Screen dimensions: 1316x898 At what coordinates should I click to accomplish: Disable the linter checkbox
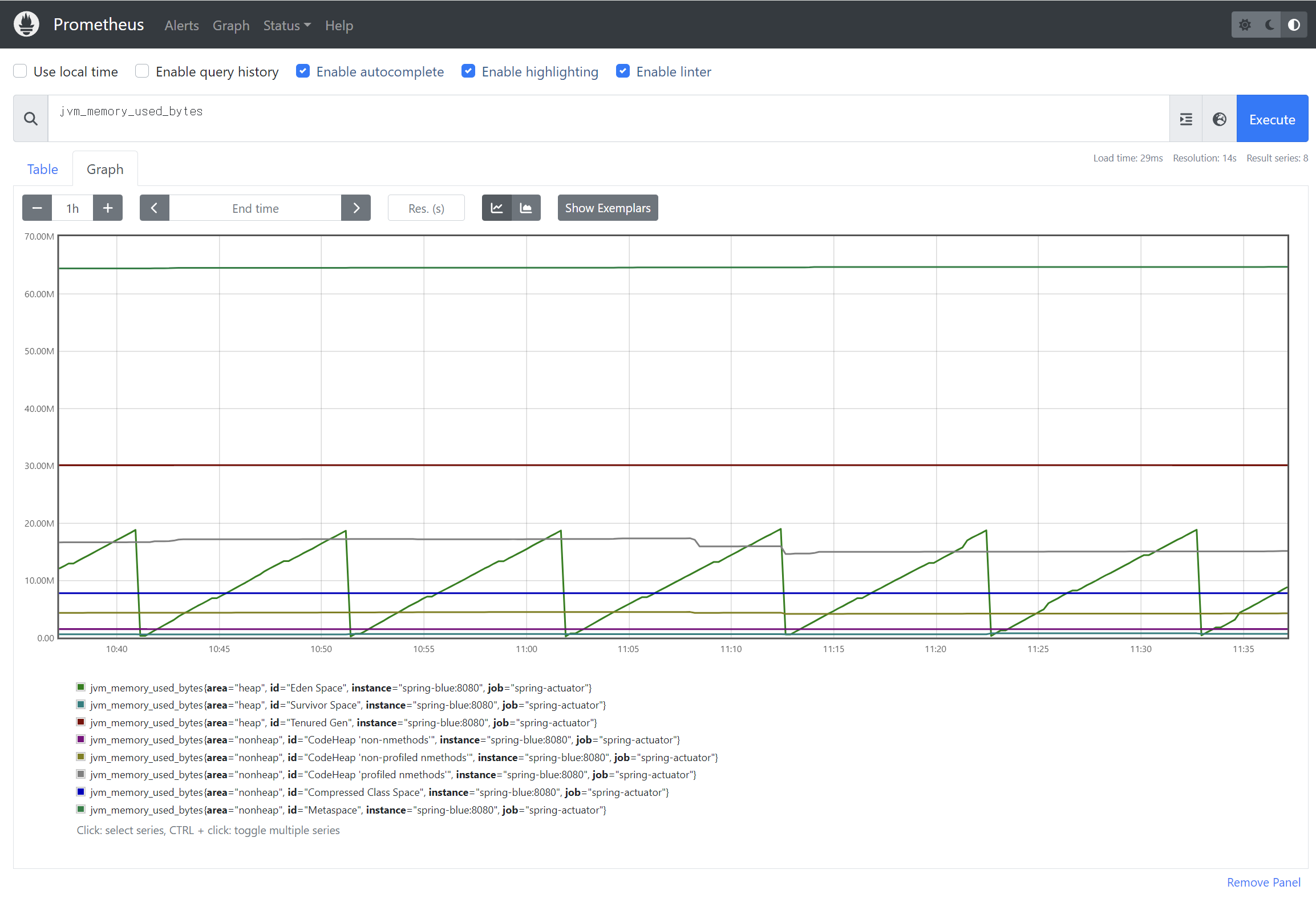coord(623,71)
